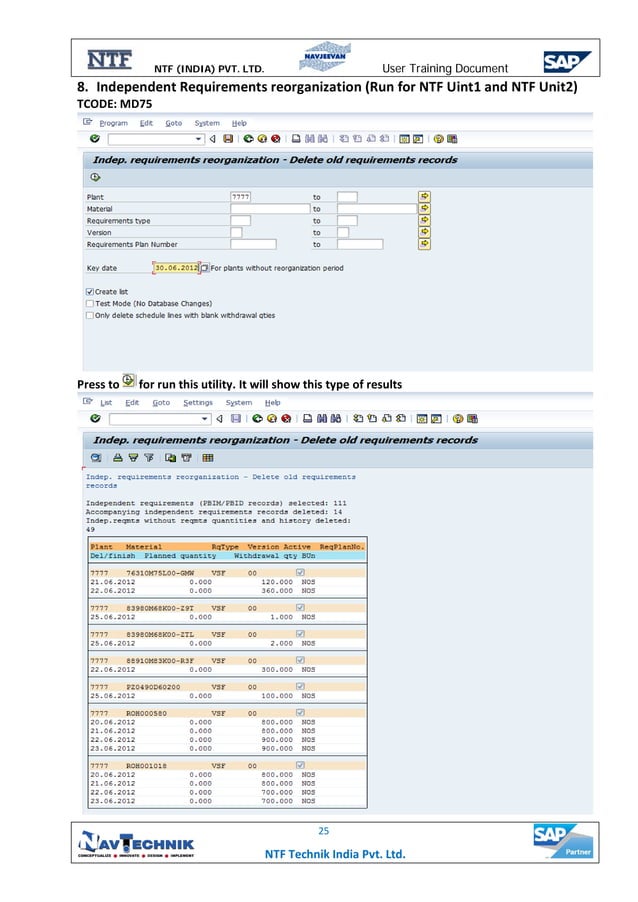
Task: Click Save disk icon in the selection screen toolbar
Action: pos(228,139)
